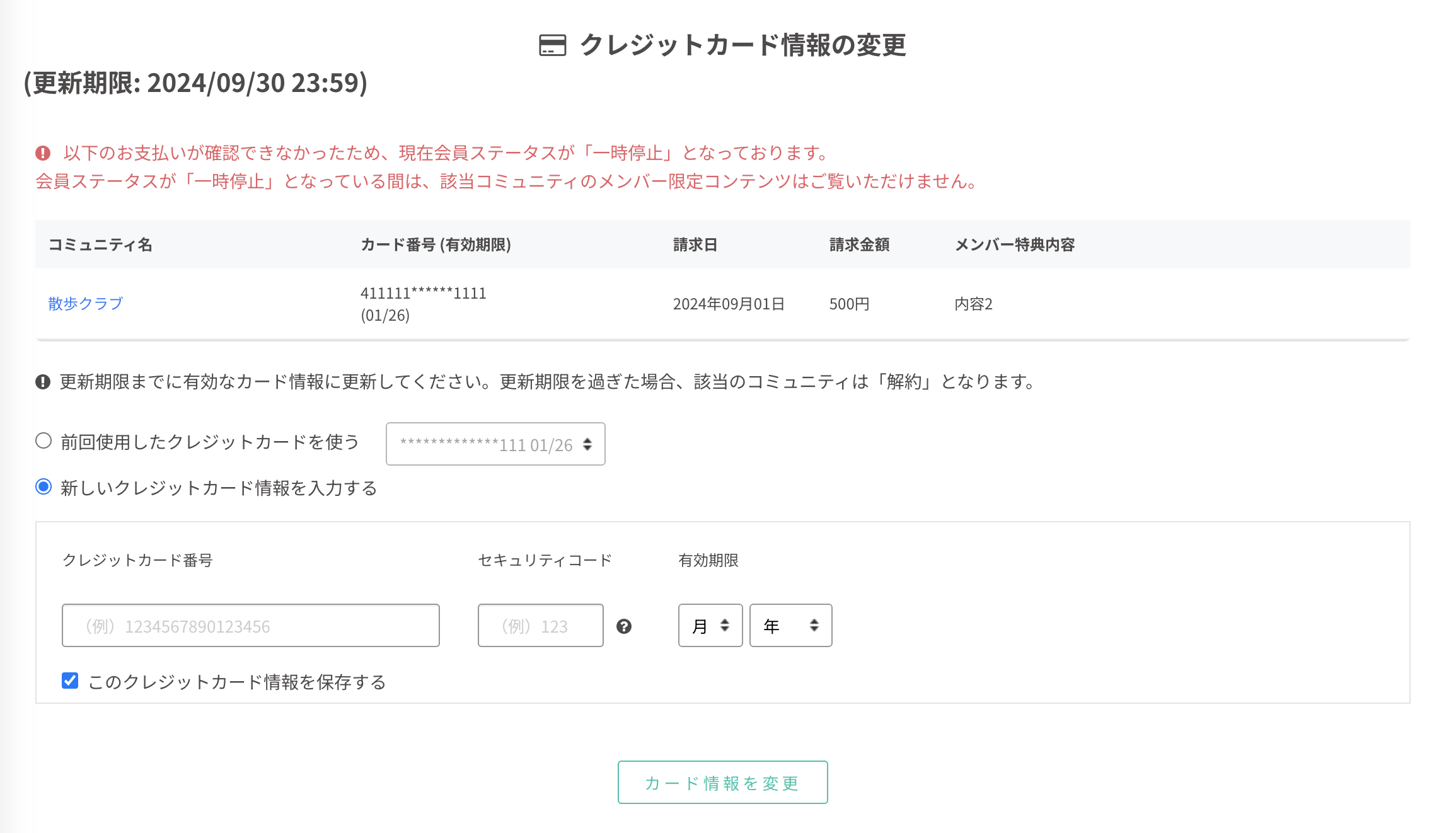Click the security code input field

[540, 625]
